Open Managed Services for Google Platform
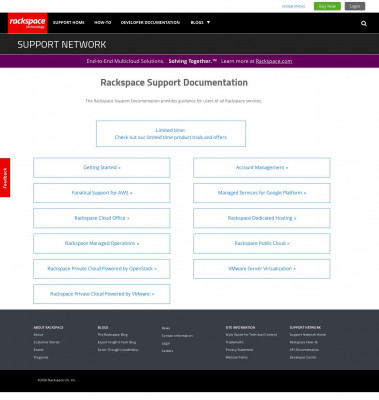Image resolution: width=379 pixels, height=400 pixels. coord(262,193)
